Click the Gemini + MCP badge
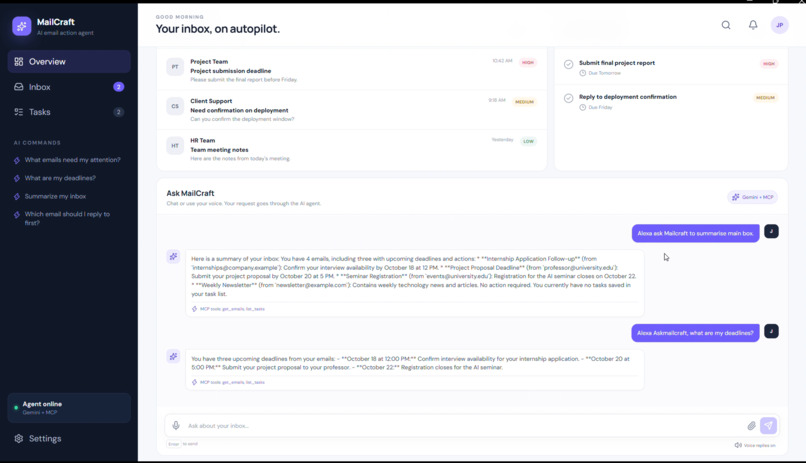806x463 pixels. [752, 197]
